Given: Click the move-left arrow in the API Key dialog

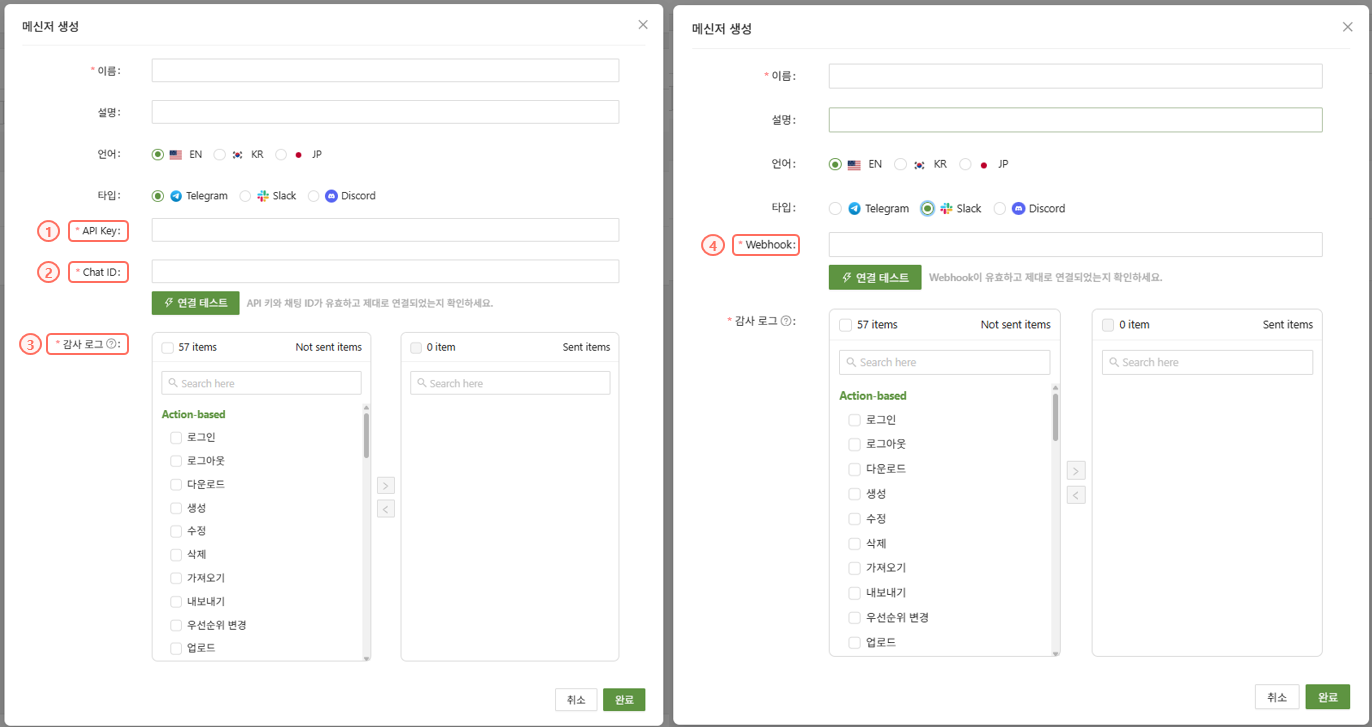Looking at the screenshot, I should point(386,509).
